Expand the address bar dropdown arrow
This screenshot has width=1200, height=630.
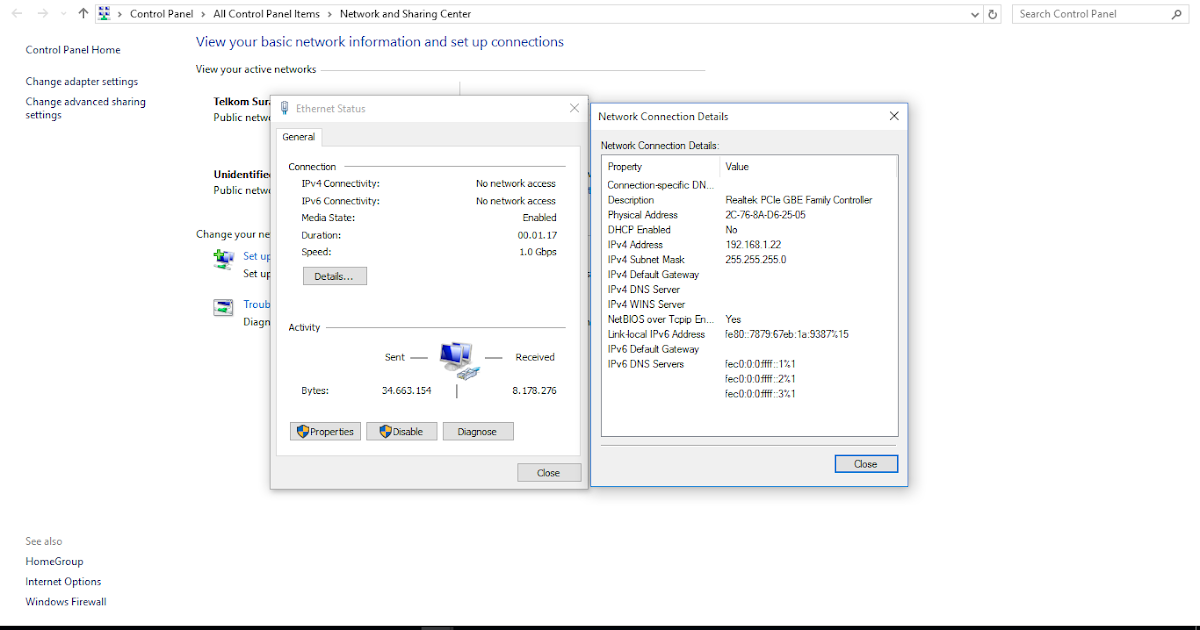tap(974, 13)
